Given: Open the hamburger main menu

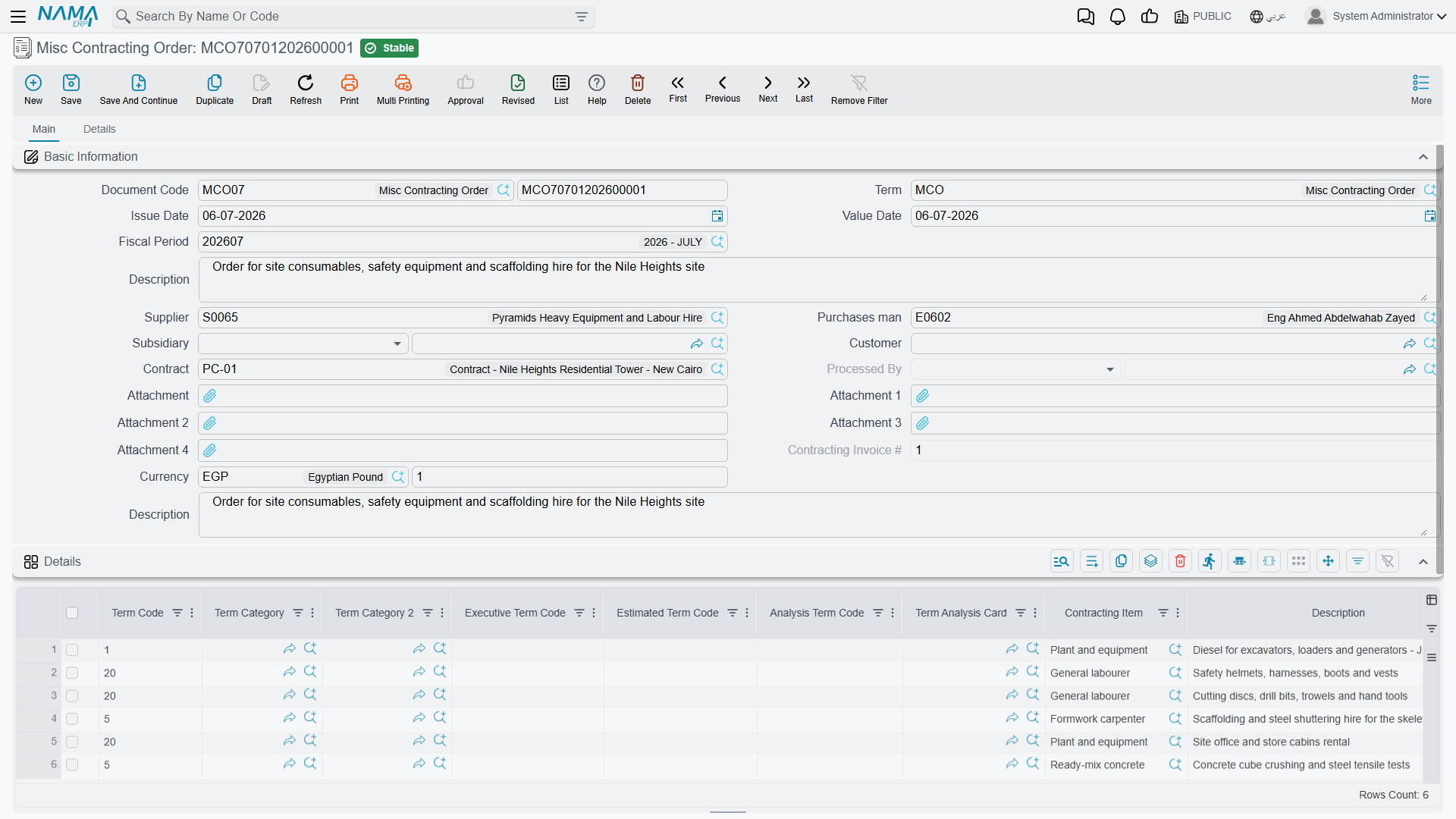Looking at the screenshot, I should (x=18, y=16).
